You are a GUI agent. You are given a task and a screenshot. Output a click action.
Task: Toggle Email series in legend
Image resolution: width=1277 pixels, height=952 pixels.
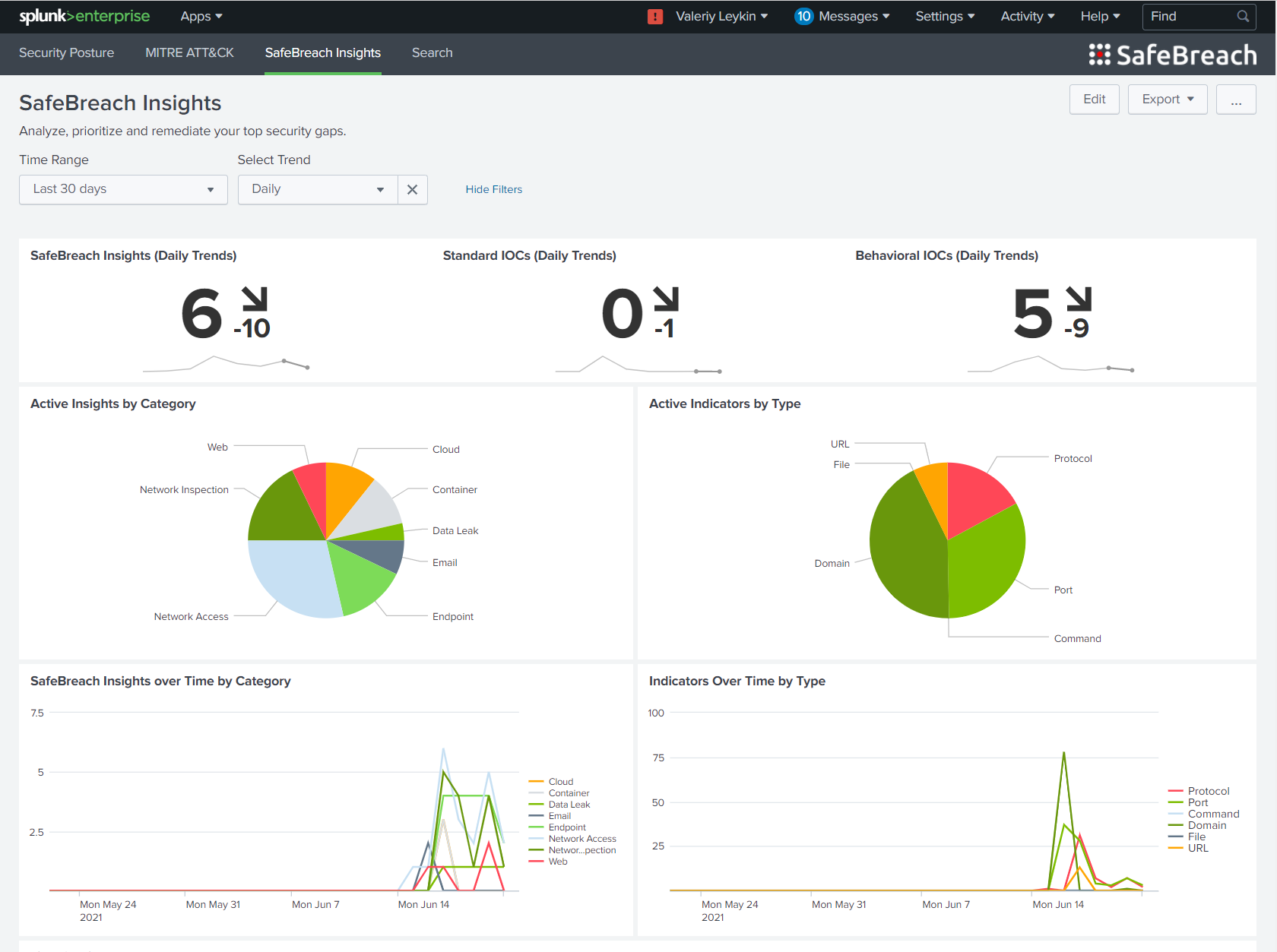[x=550, y=816]
